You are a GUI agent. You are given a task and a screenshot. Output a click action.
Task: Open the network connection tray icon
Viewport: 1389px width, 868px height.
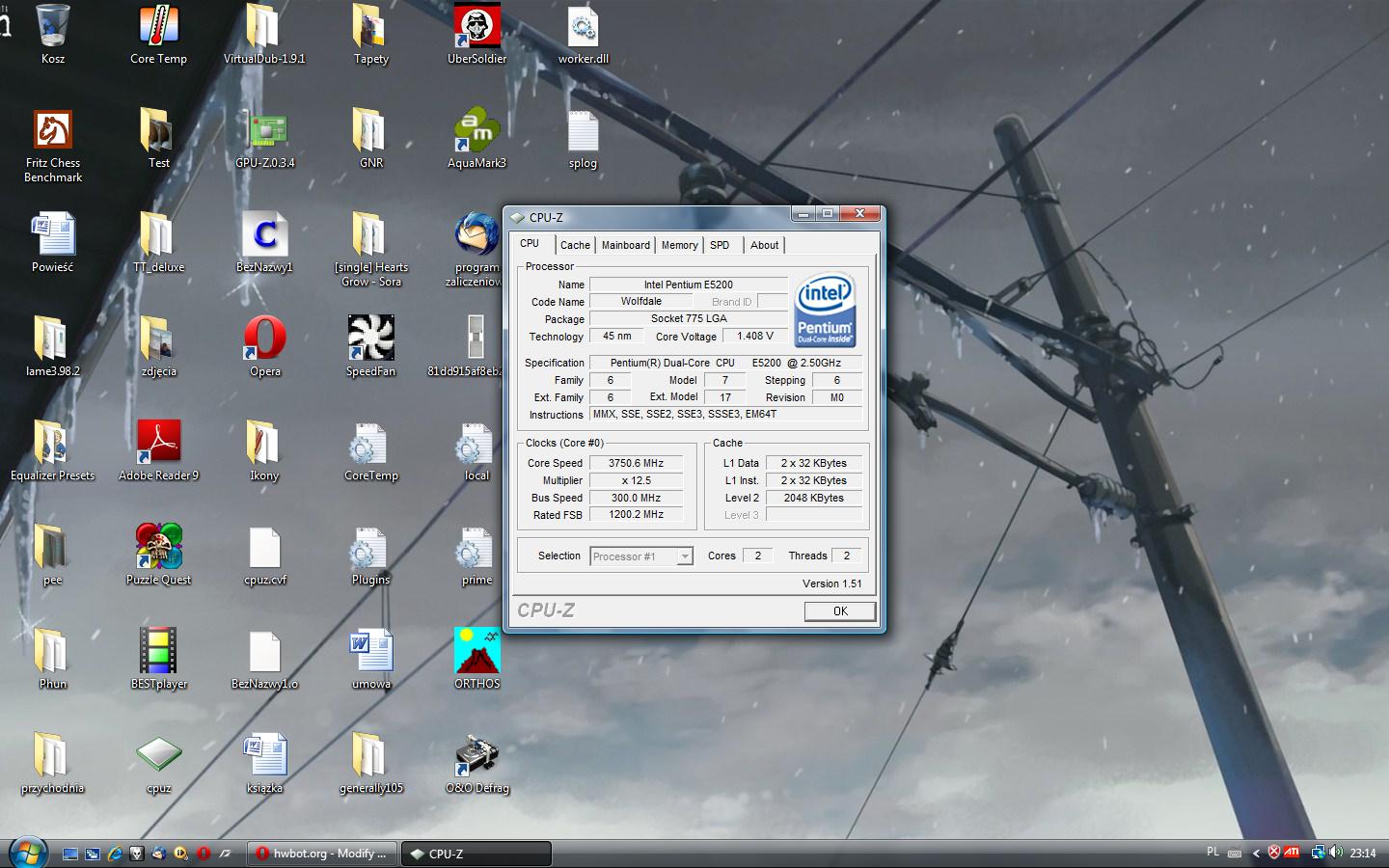1318,852
